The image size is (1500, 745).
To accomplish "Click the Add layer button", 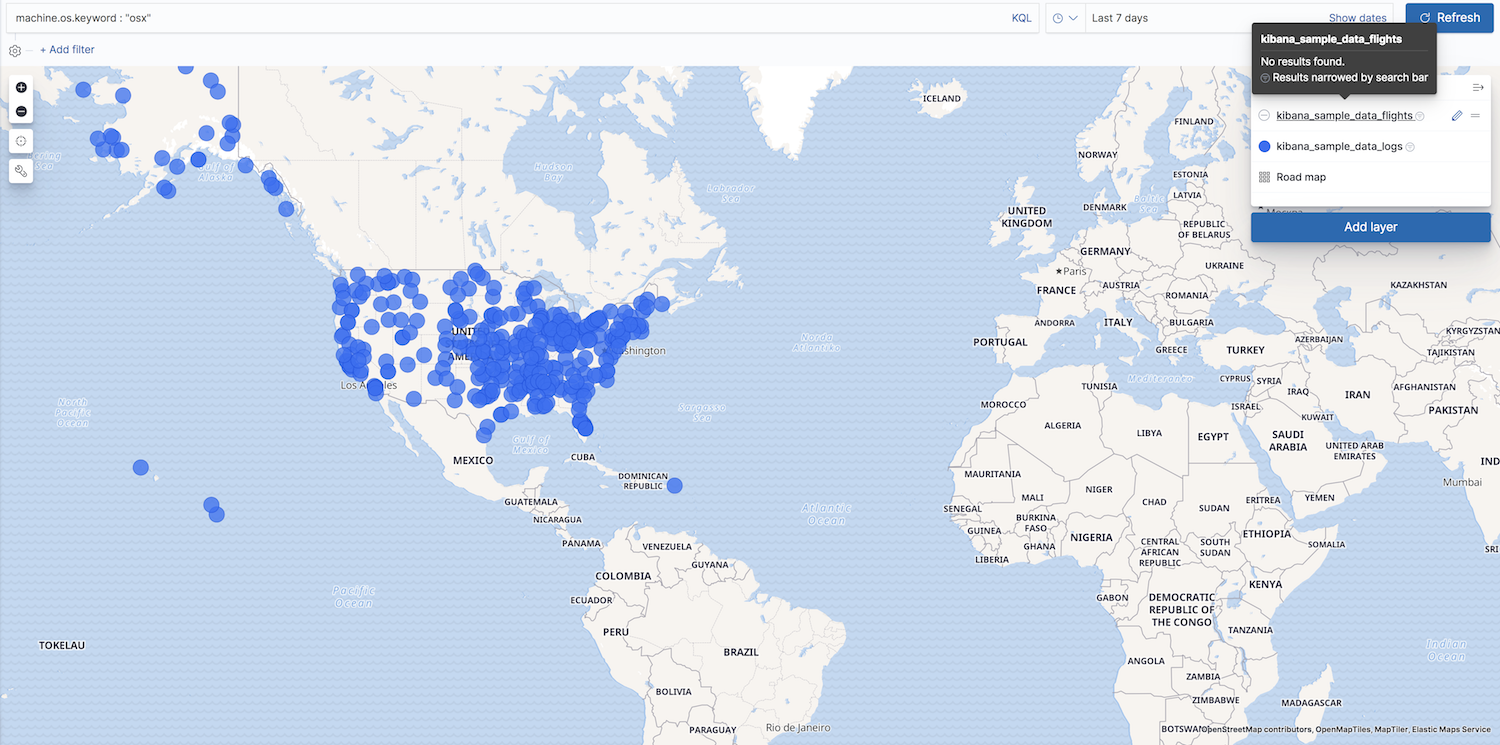I will [x=1370, y=227].
